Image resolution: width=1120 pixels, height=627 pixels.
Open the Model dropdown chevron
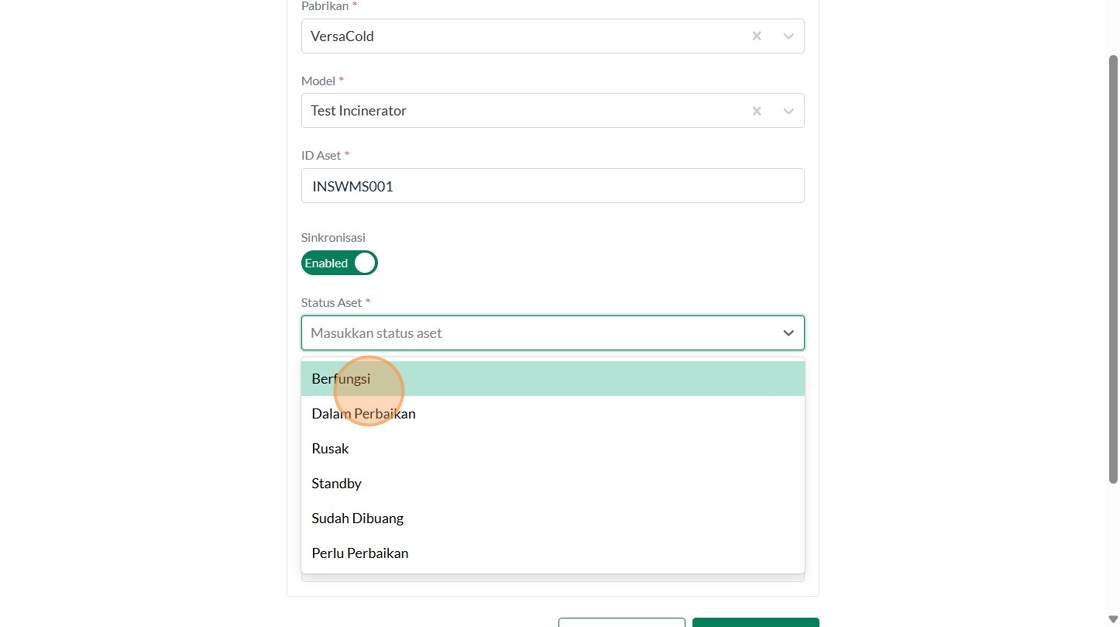click(788, 111)
